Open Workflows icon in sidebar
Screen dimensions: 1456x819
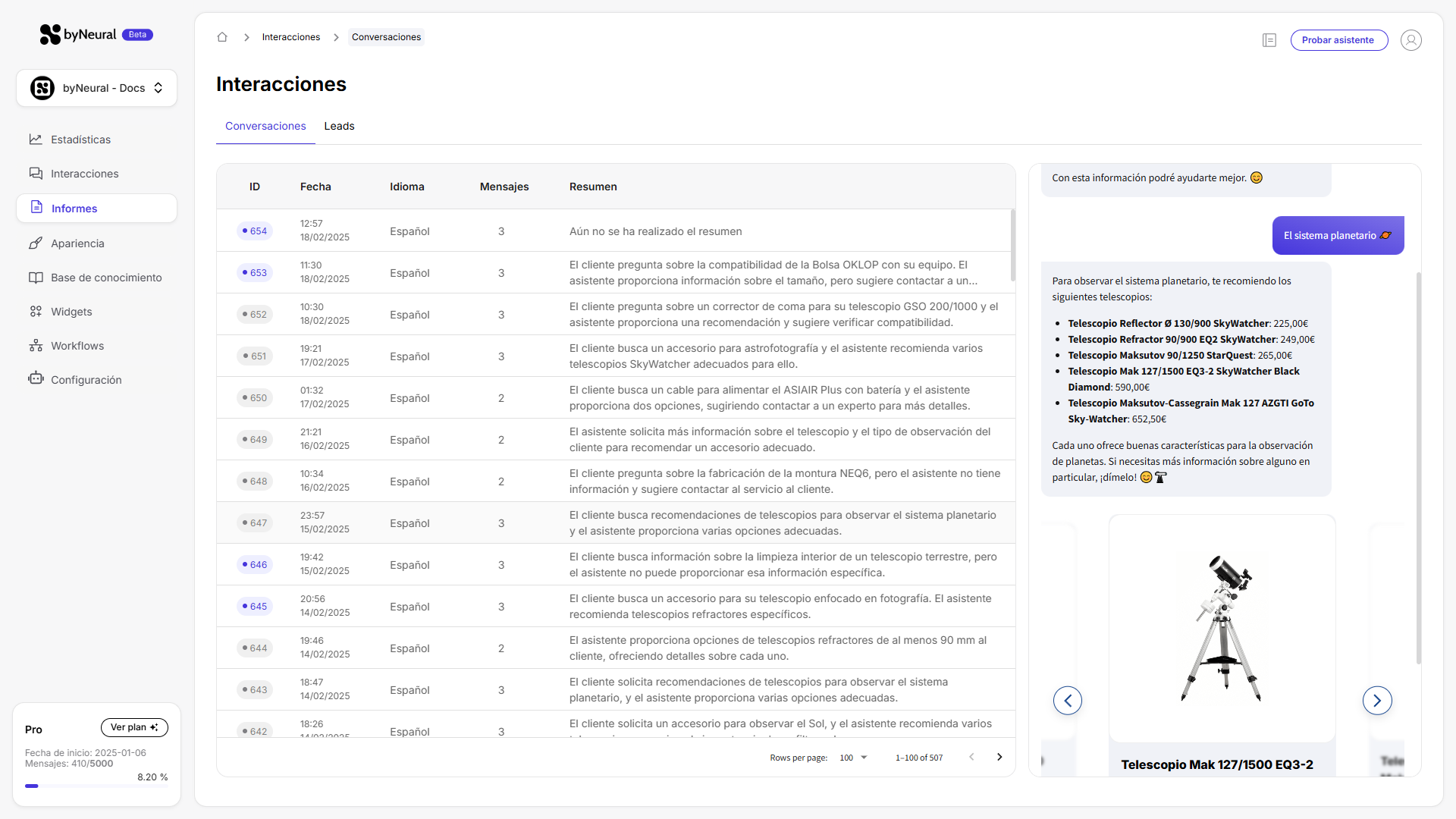click(x=36, y=346)
